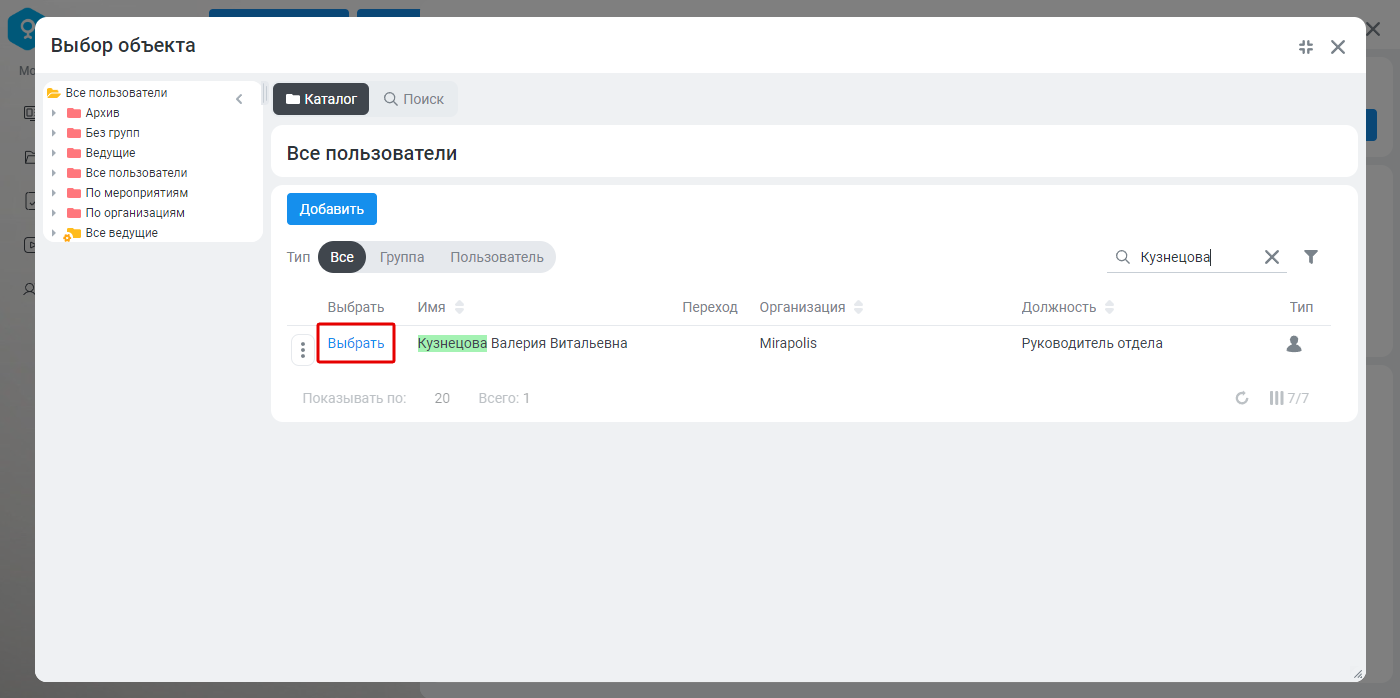
Task: Switch to the Каталог tab
Action: pos(321,99)
